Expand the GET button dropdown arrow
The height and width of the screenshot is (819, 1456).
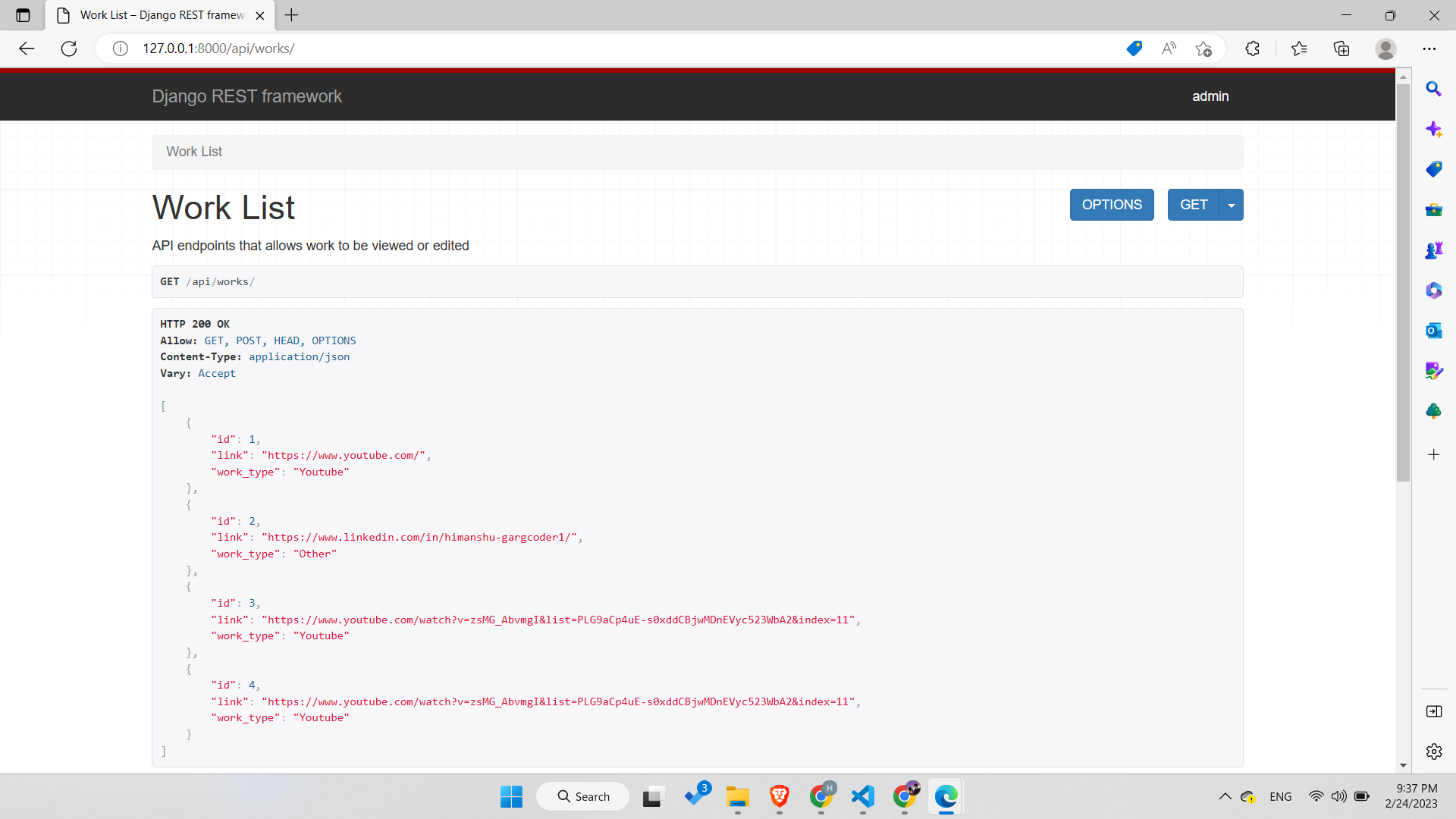(1231, 205)
